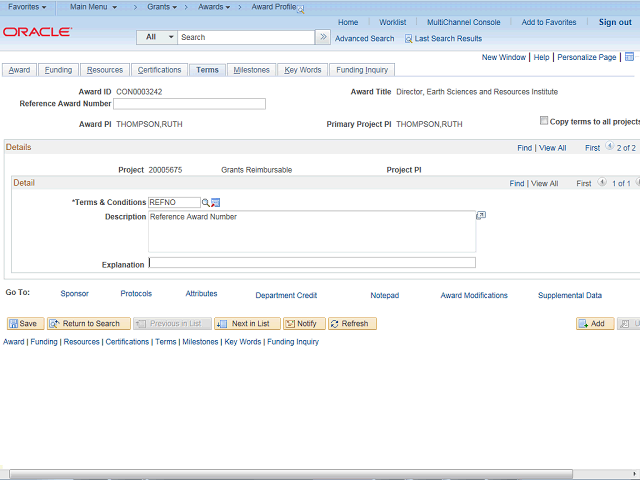Go to Sponsor link
Screen dimensions: 640x480
[x=74, y=293]
